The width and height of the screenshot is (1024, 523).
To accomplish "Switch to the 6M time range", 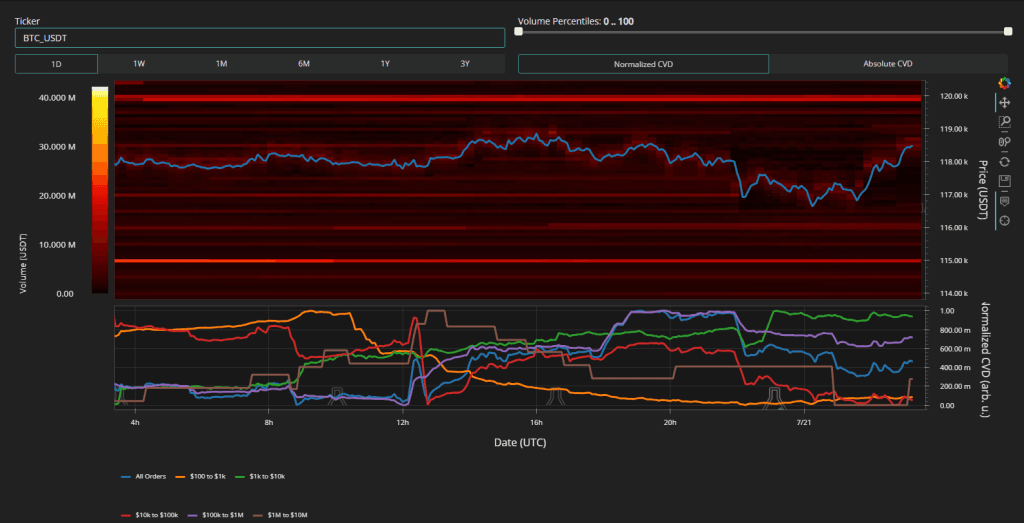I will (x=304, y=64).
